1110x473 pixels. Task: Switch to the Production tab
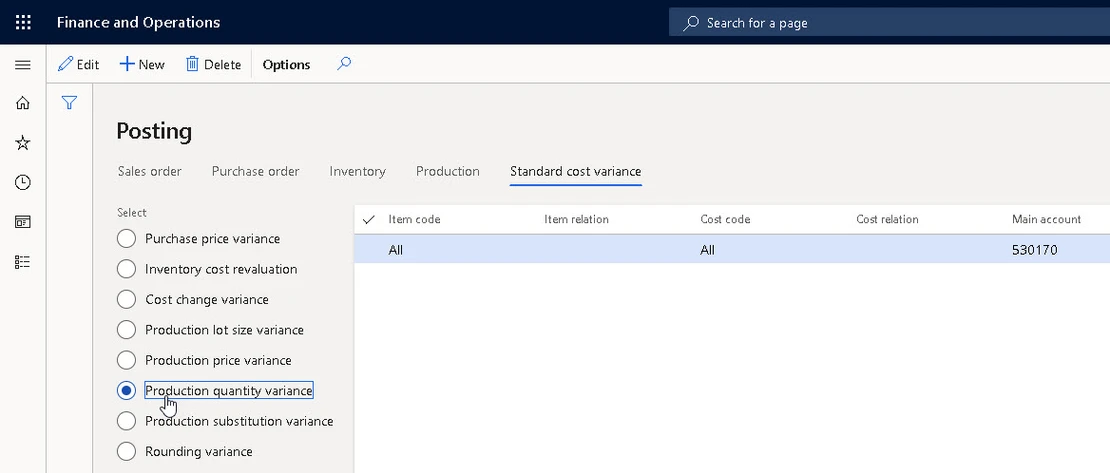click(447, 171)
